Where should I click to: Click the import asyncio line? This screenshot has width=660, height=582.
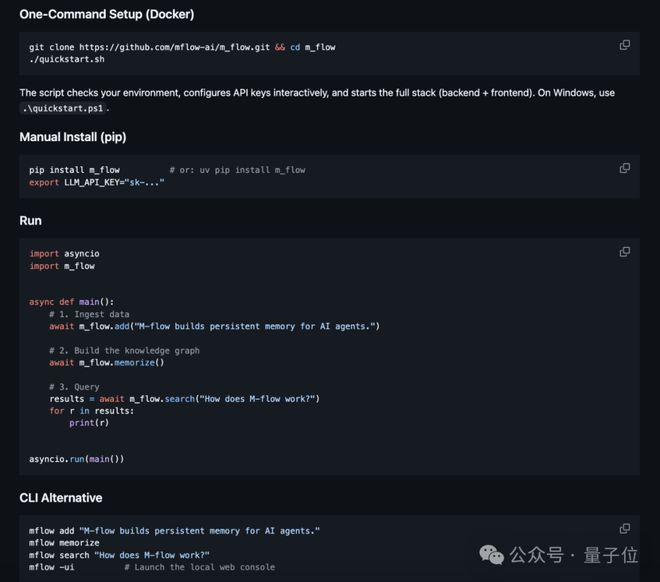click(x=64, y=254)
